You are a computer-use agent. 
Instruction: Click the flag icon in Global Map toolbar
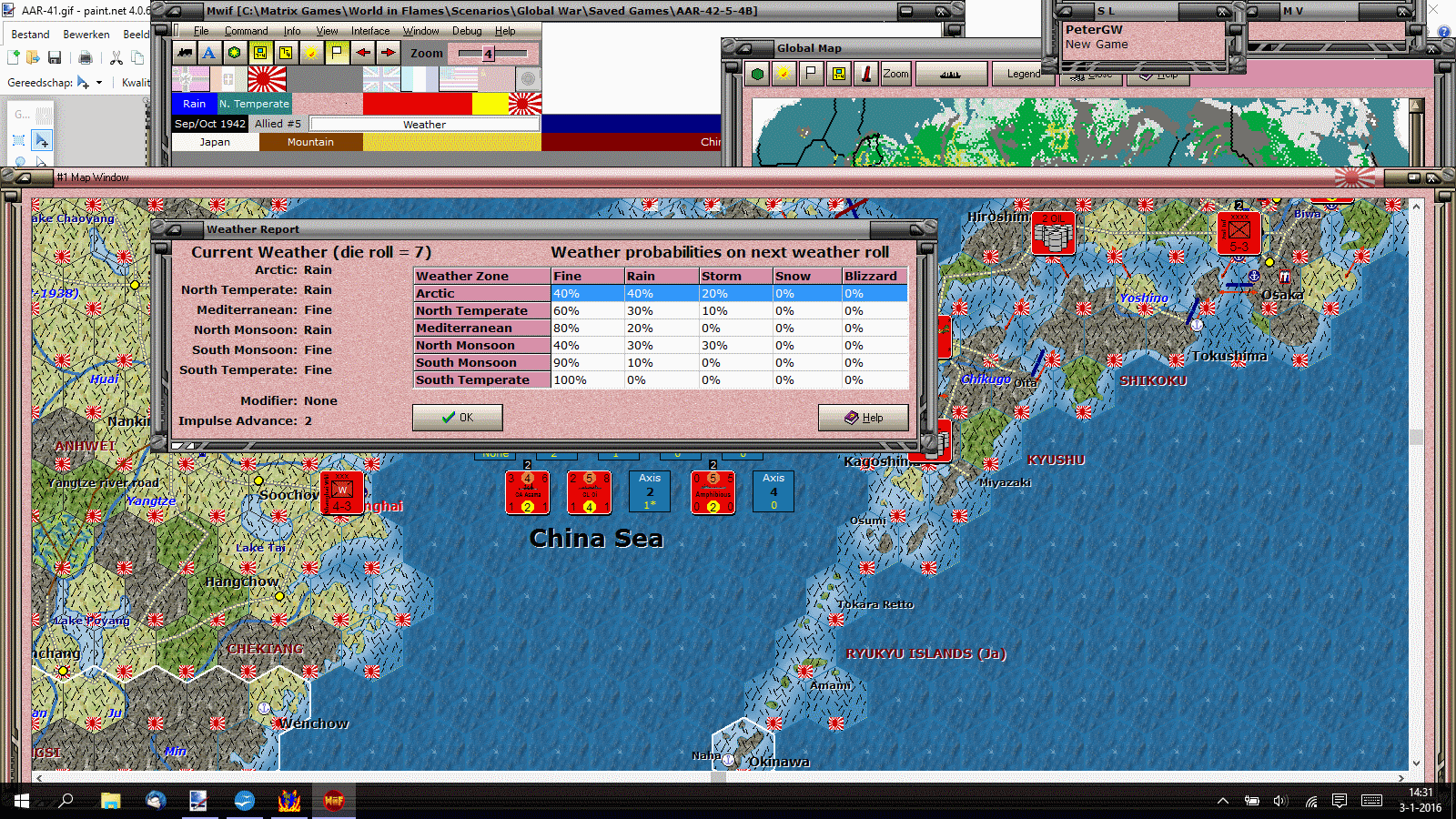pyautogui.click(x=811, y=74)
